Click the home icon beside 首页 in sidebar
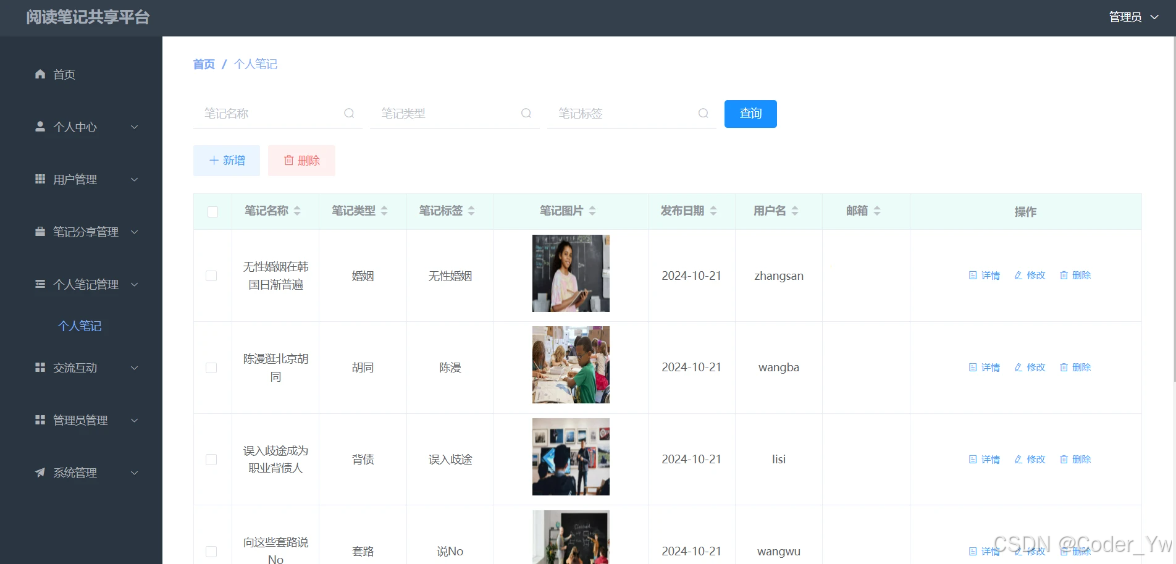Screen dimensions: 1176x564 pyautogui.click(x=40, y=74)
